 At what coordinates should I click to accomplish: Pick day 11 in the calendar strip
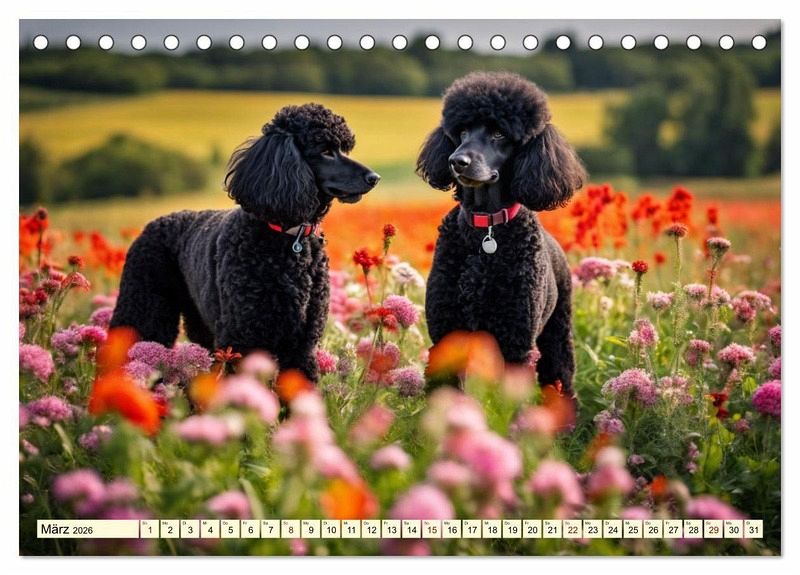(x=351, y=529)
